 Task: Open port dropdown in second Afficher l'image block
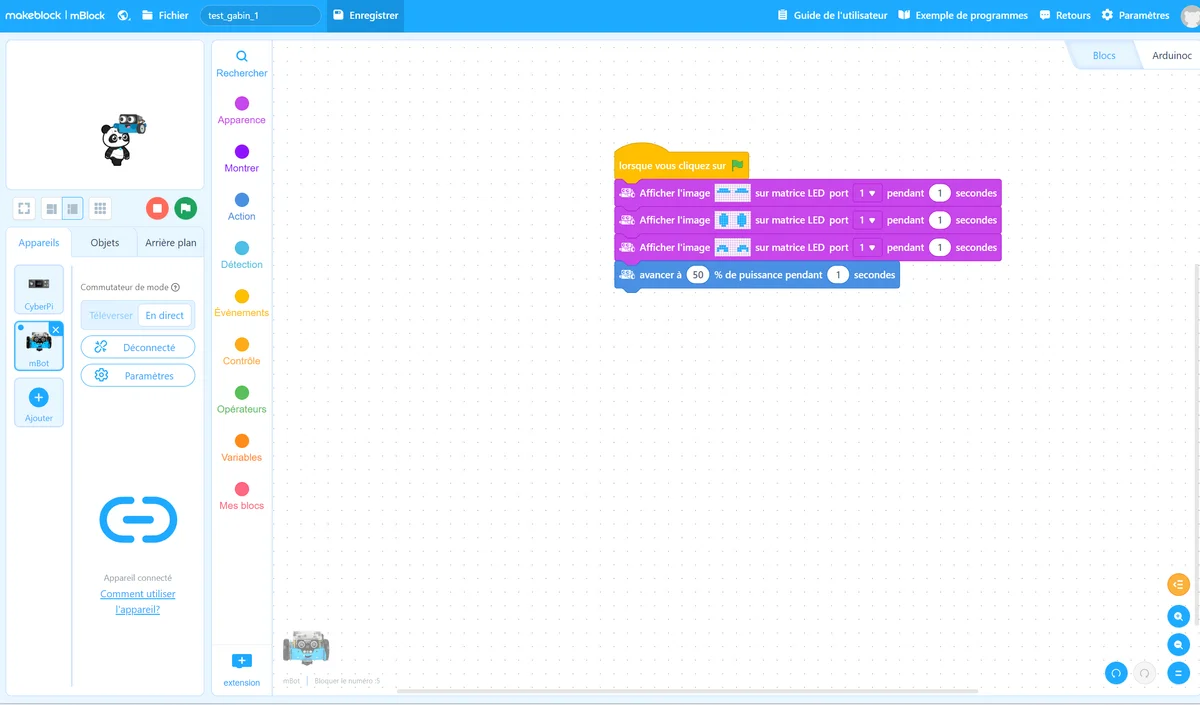pyautogui.click(x=866, y=220)
